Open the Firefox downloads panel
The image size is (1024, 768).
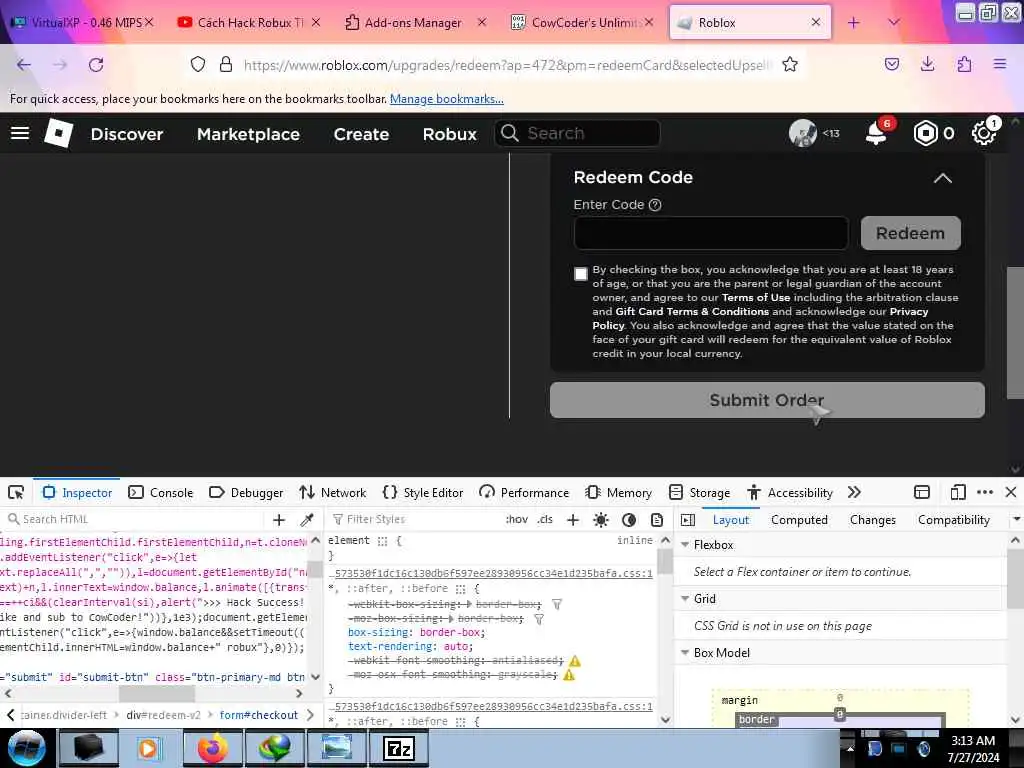tap(927, 64)
